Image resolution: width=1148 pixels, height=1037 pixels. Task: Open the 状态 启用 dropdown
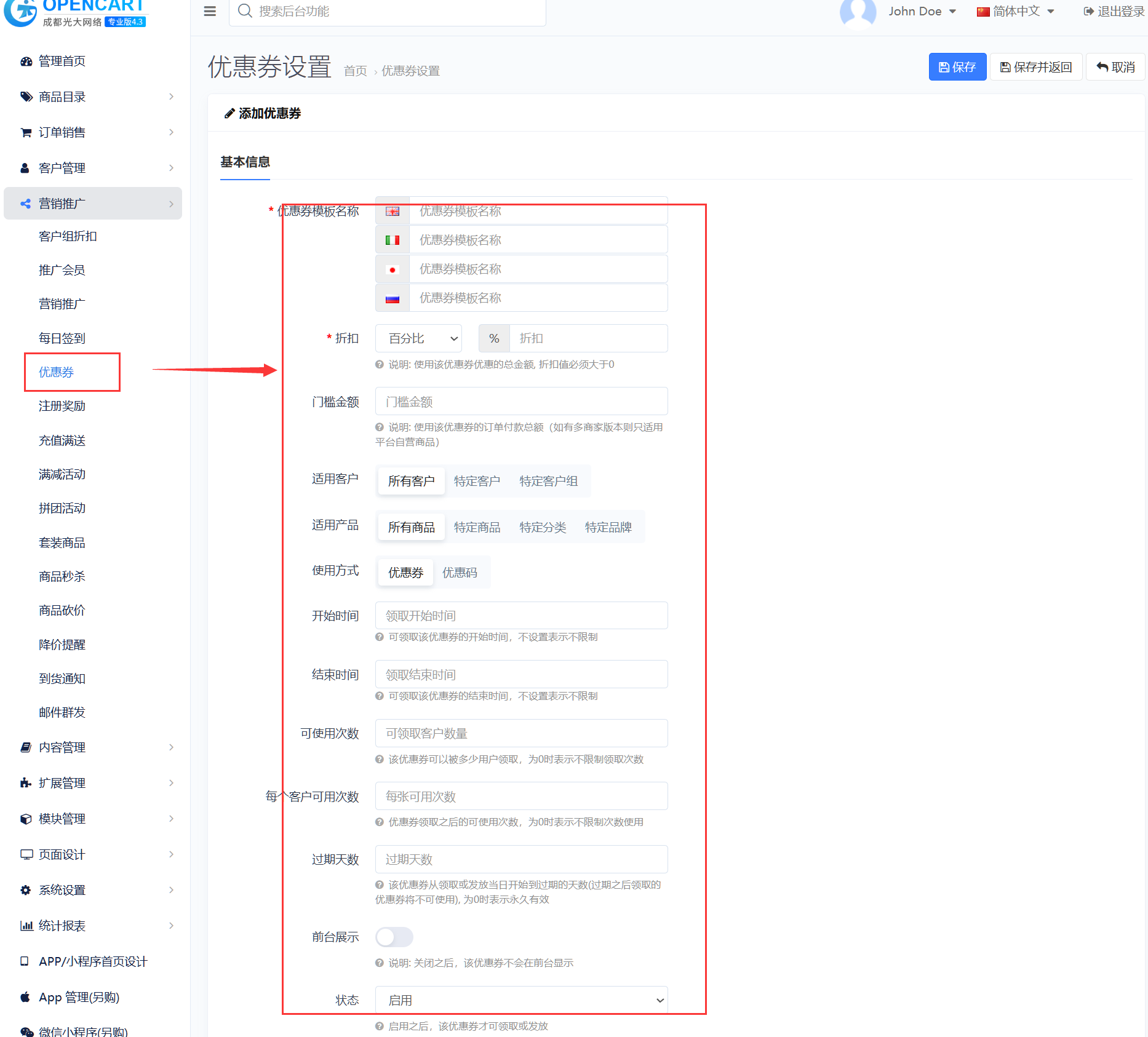click(521, 1000)
